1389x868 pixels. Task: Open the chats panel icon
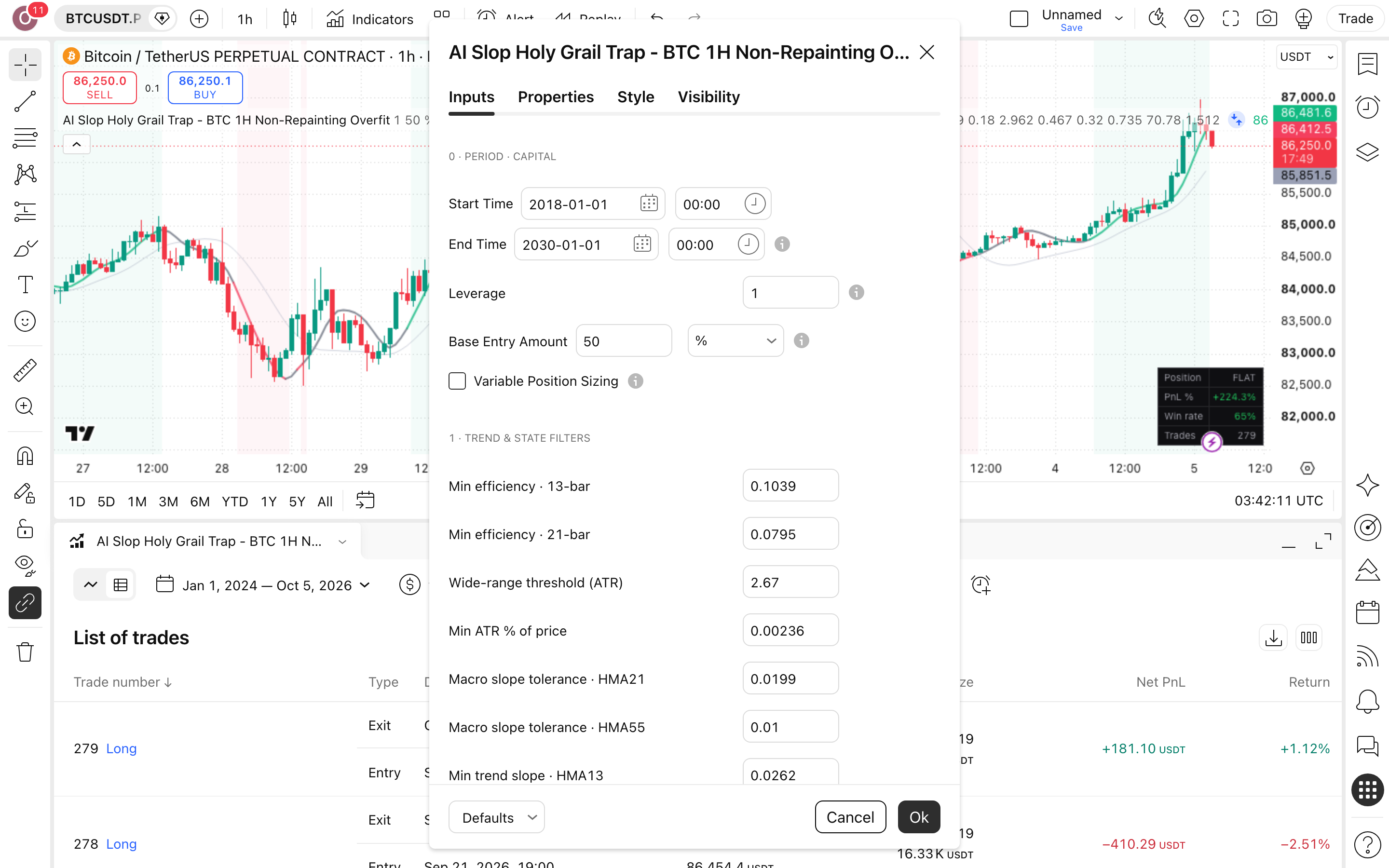[x=1367, y=746]
